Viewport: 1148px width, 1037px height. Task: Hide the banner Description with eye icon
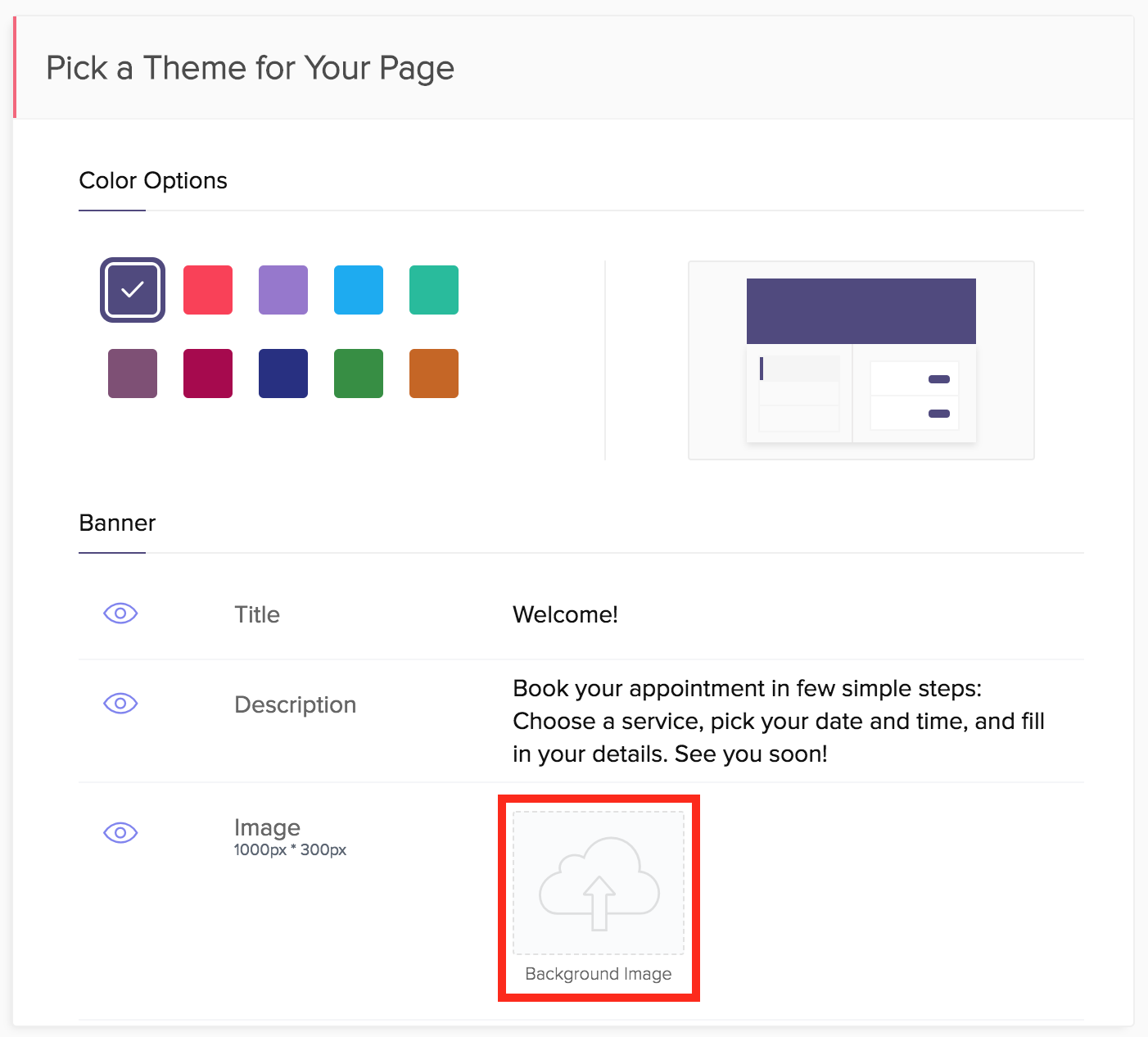[120, 704]
